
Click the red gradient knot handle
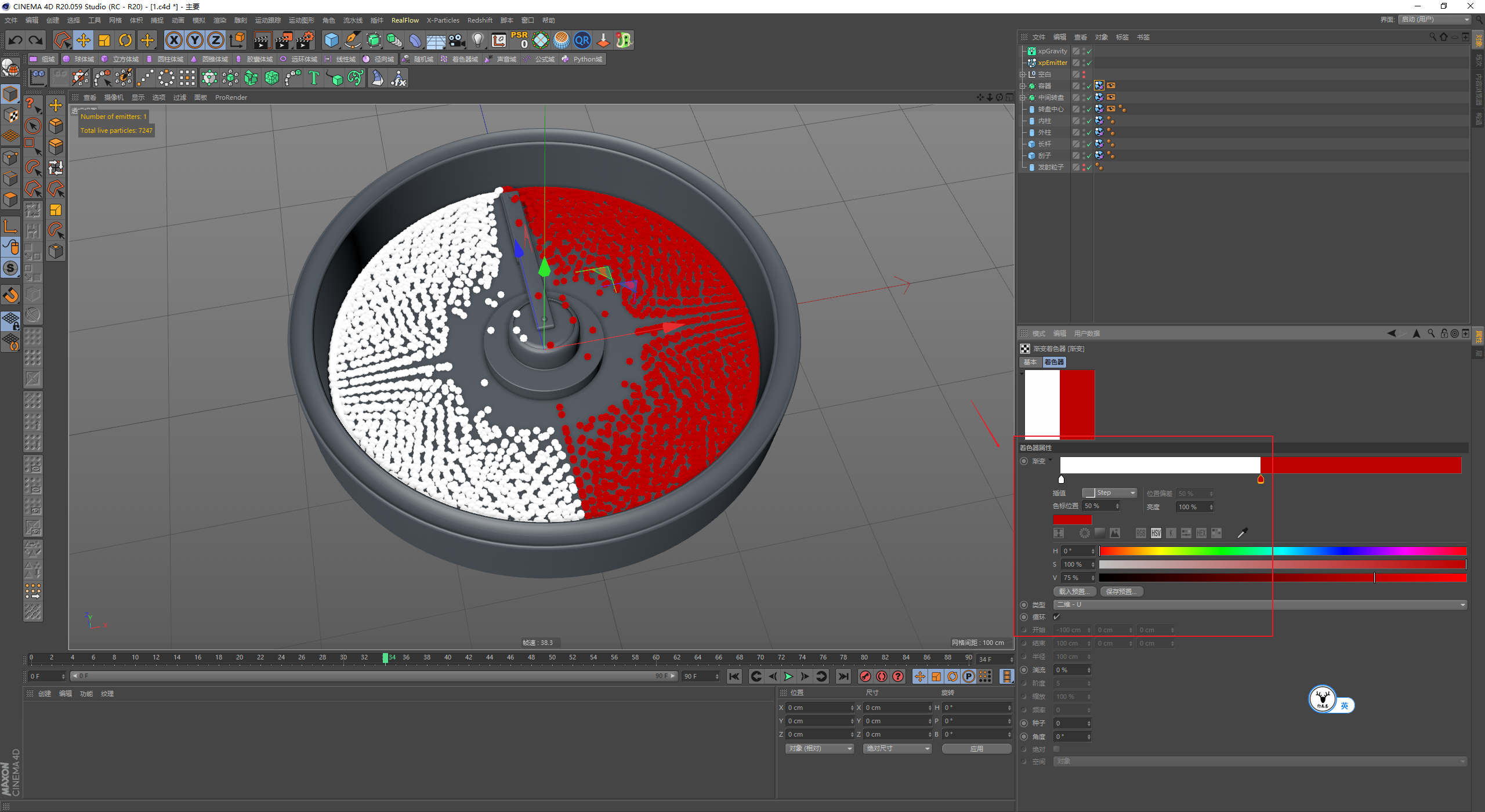(x=1261, y=479)
